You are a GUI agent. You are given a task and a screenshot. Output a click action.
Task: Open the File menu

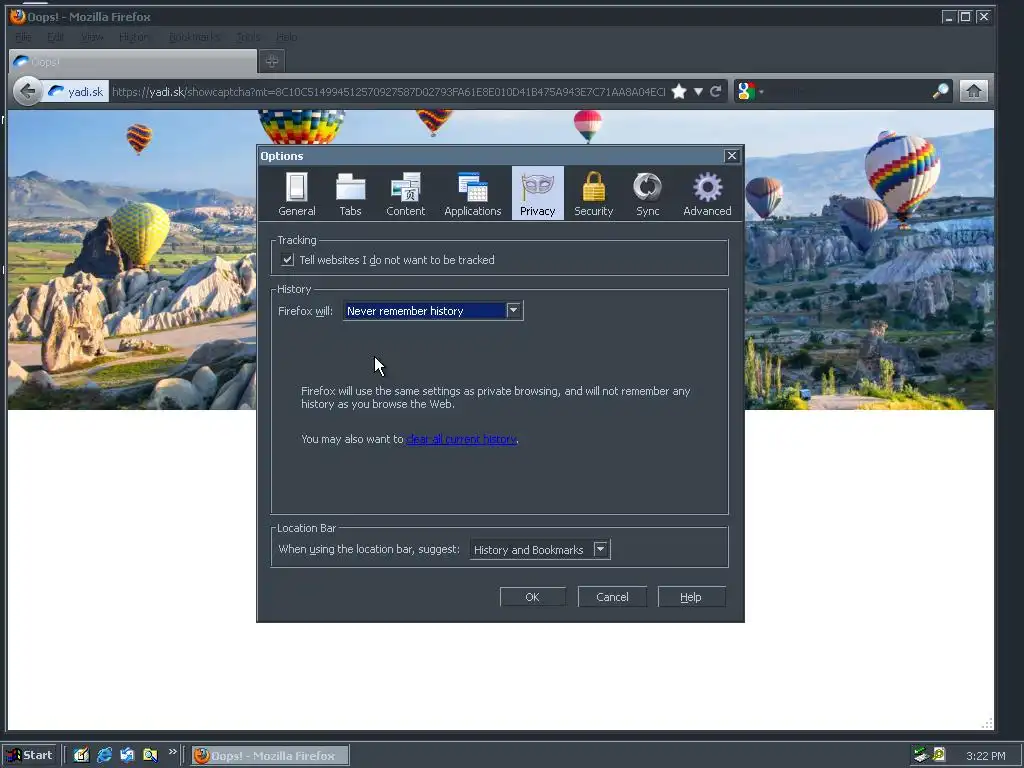(23, 37)
